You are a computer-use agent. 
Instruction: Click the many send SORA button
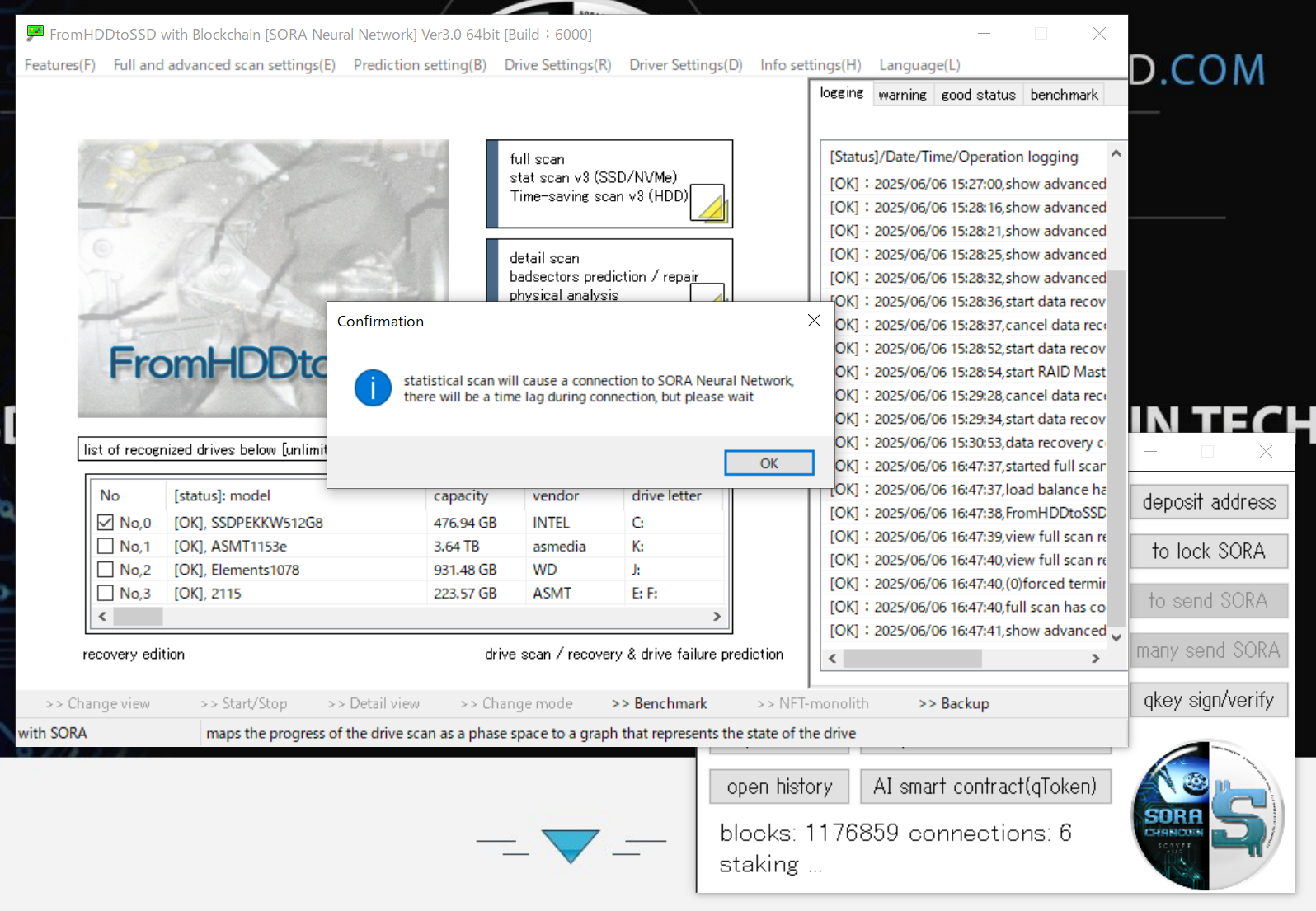1209,650
